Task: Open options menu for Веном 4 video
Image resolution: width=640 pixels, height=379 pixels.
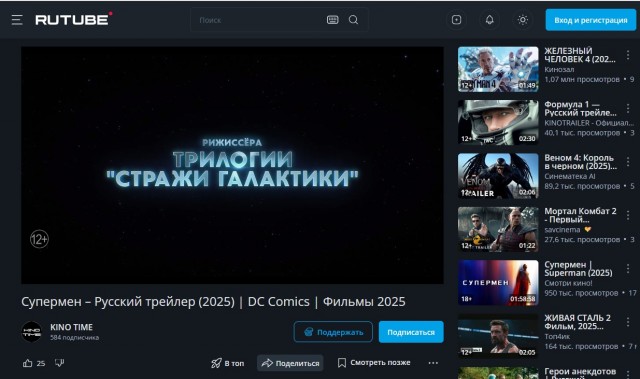Action: (628, 162)
